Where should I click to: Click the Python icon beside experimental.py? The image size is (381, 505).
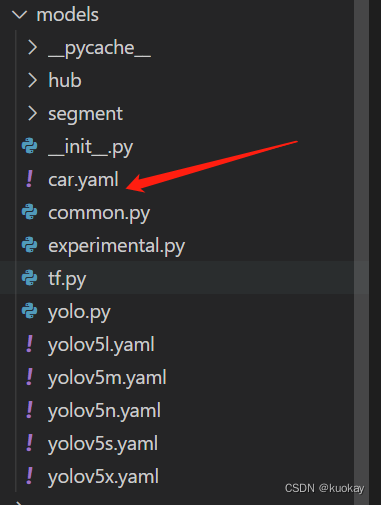pos(29,245)
